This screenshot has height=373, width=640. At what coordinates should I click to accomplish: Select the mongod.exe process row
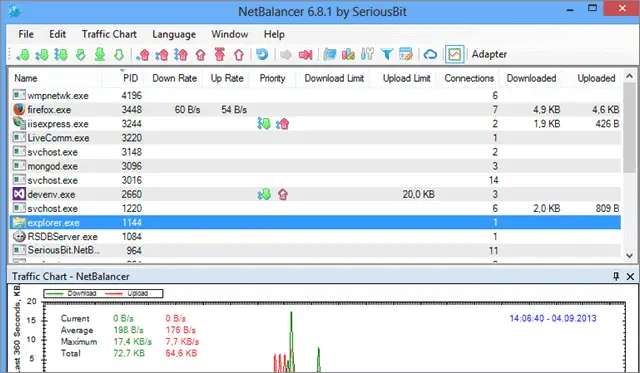(315, 166)
